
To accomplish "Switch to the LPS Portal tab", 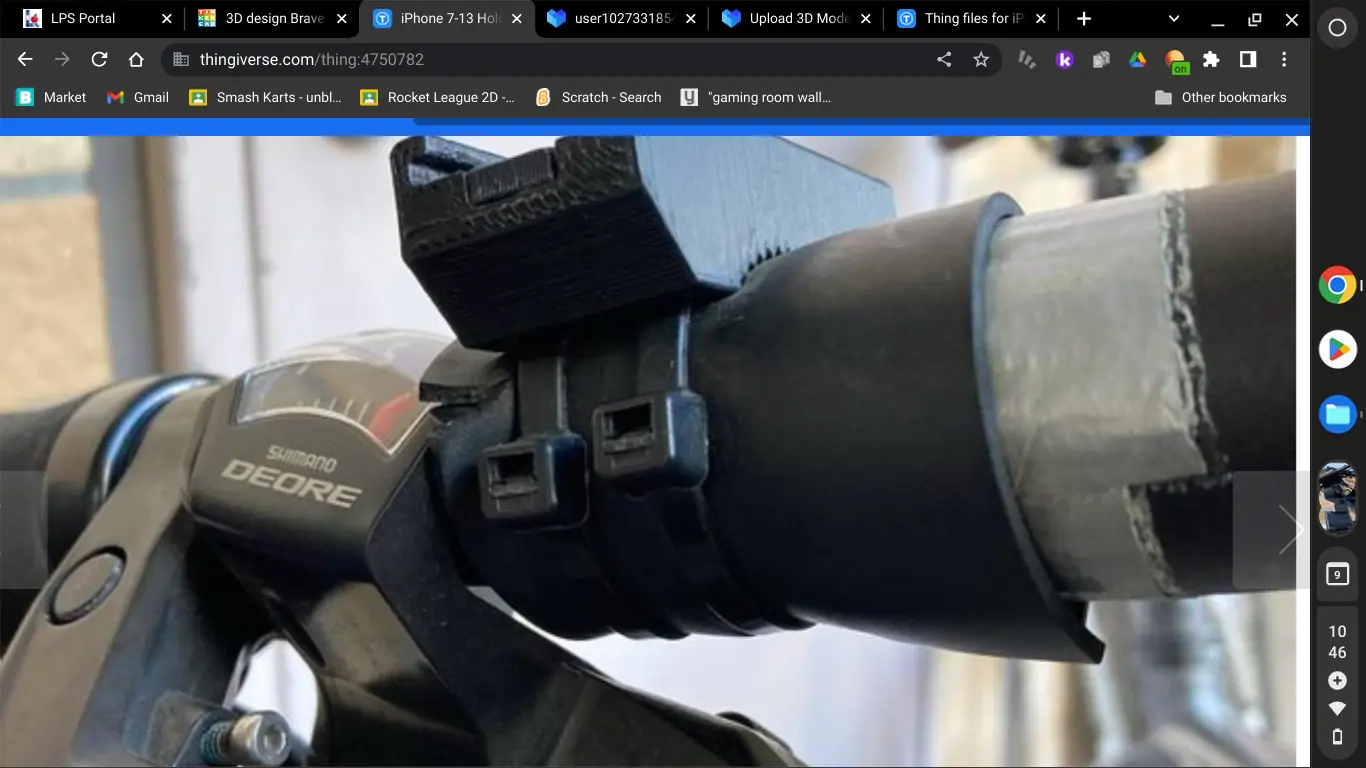I will coord(83,19).
